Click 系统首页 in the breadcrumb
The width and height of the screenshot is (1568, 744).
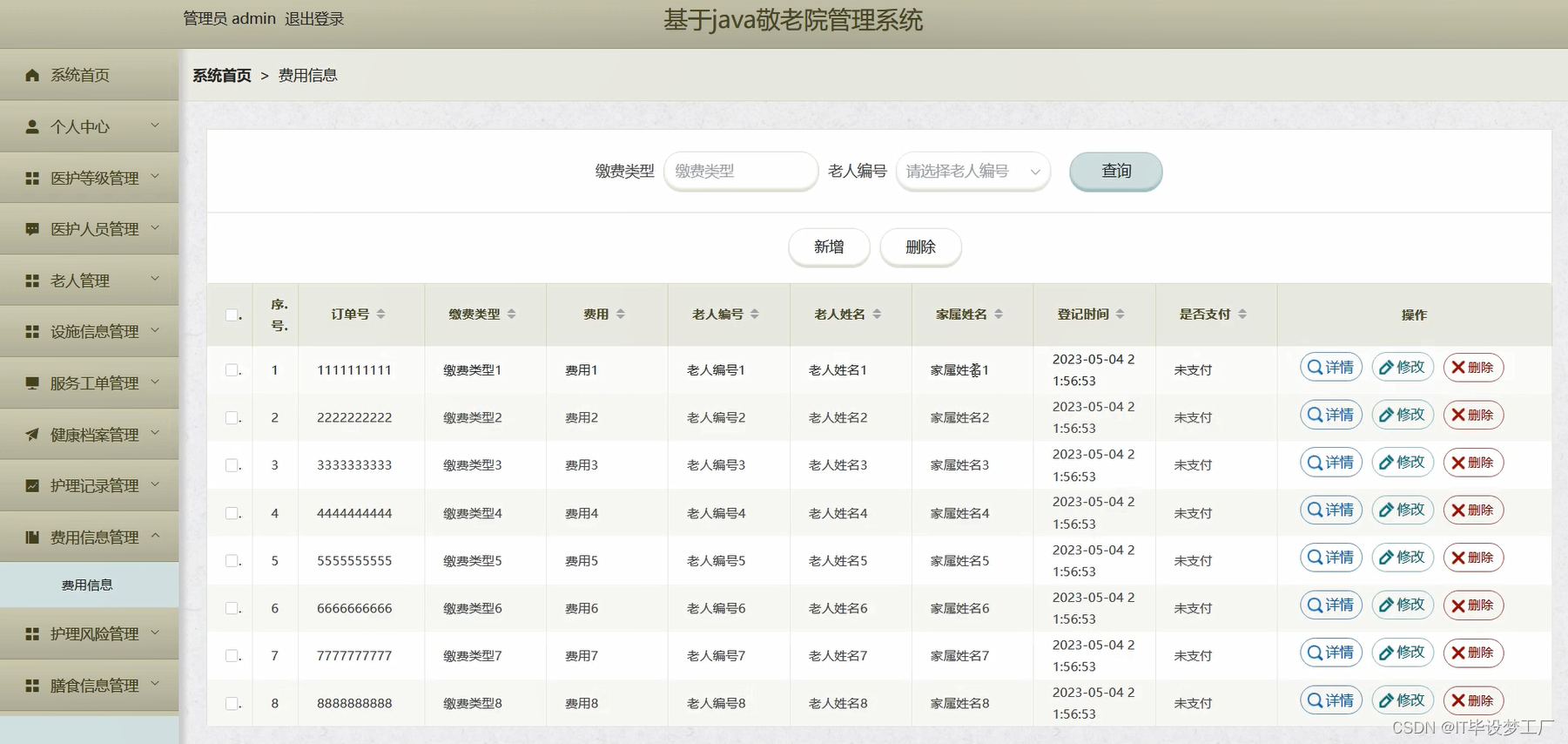222,76
